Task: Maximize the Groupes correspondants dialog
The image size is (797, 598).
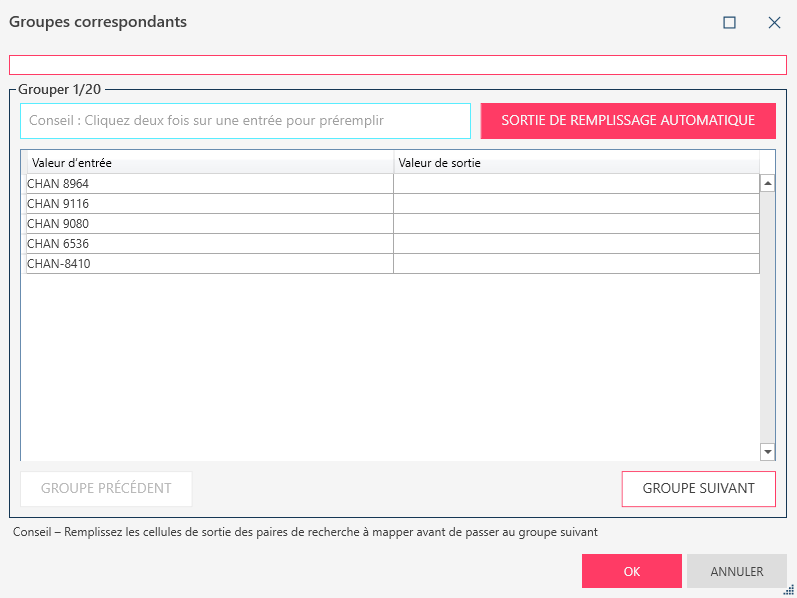Action: 730,22
